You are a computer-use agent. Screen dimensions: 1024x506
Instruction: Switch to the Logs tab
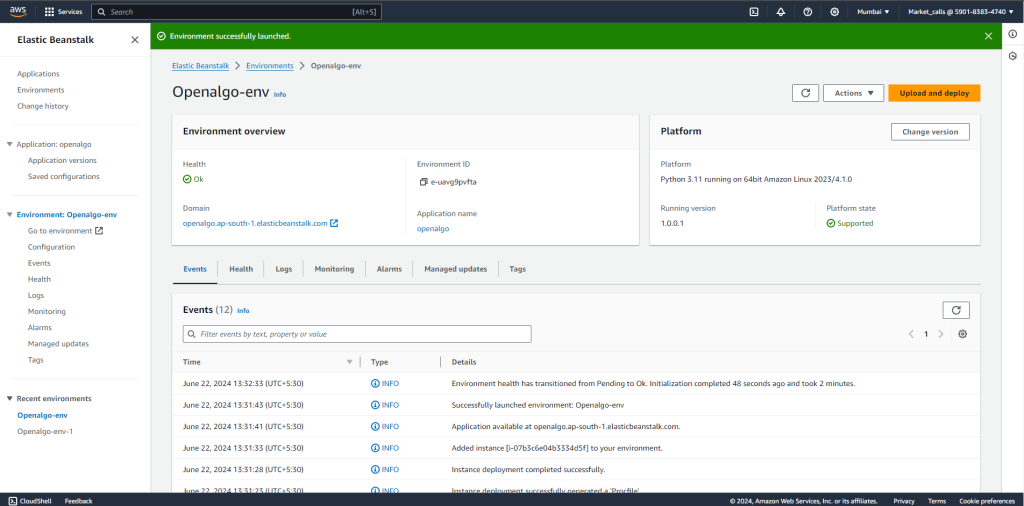pyautogui.click(x=284, y=269)
